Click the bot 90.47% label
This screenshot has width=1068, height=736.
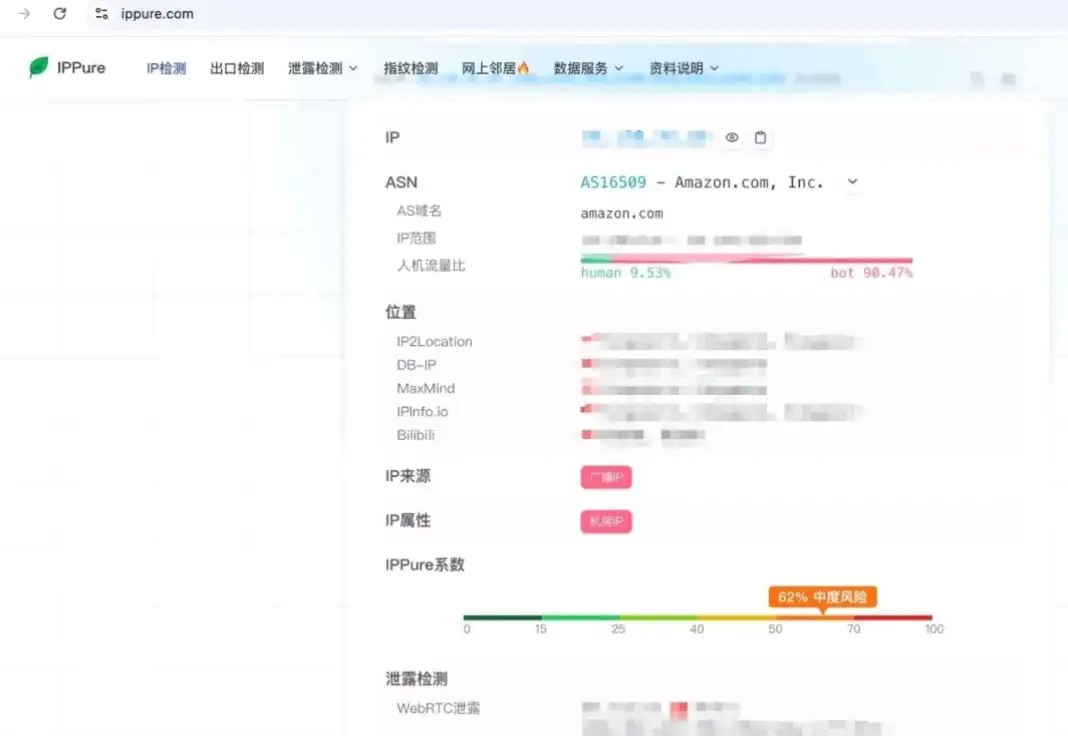(871, 273)
